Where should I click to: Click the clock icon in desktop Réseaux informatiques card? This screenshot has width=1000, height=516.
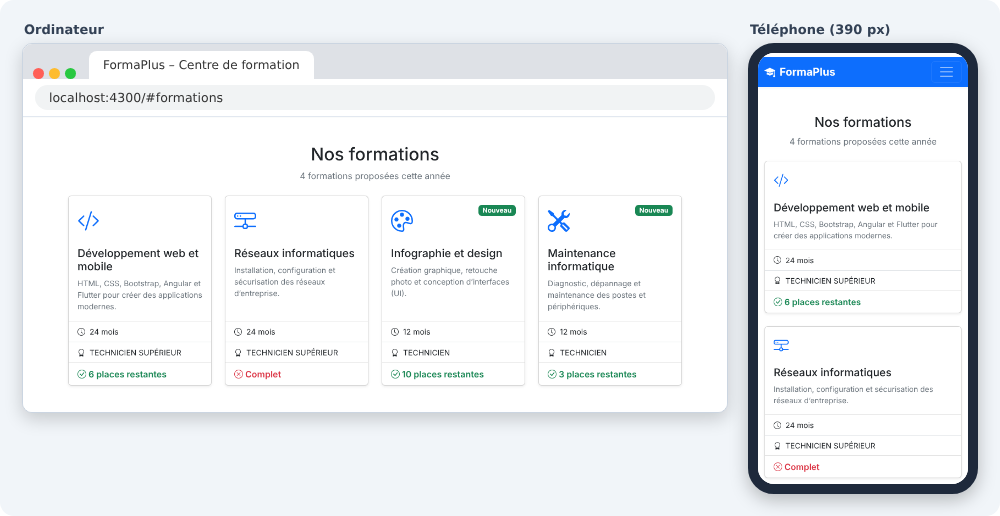[238, 332]
